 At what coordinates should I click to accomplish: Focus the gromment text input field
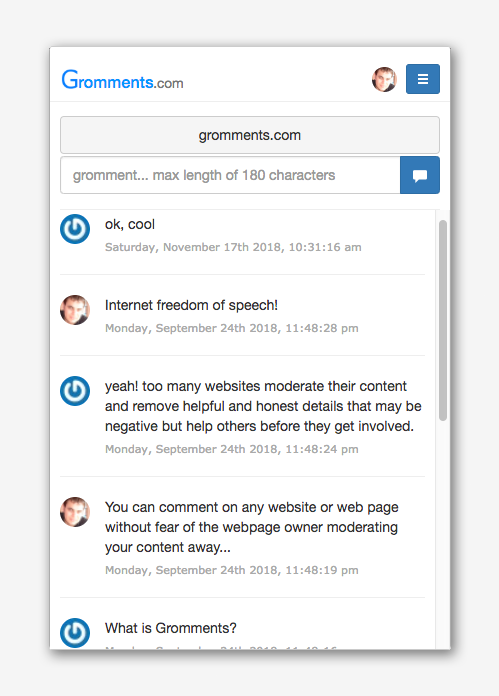(230, 175)
